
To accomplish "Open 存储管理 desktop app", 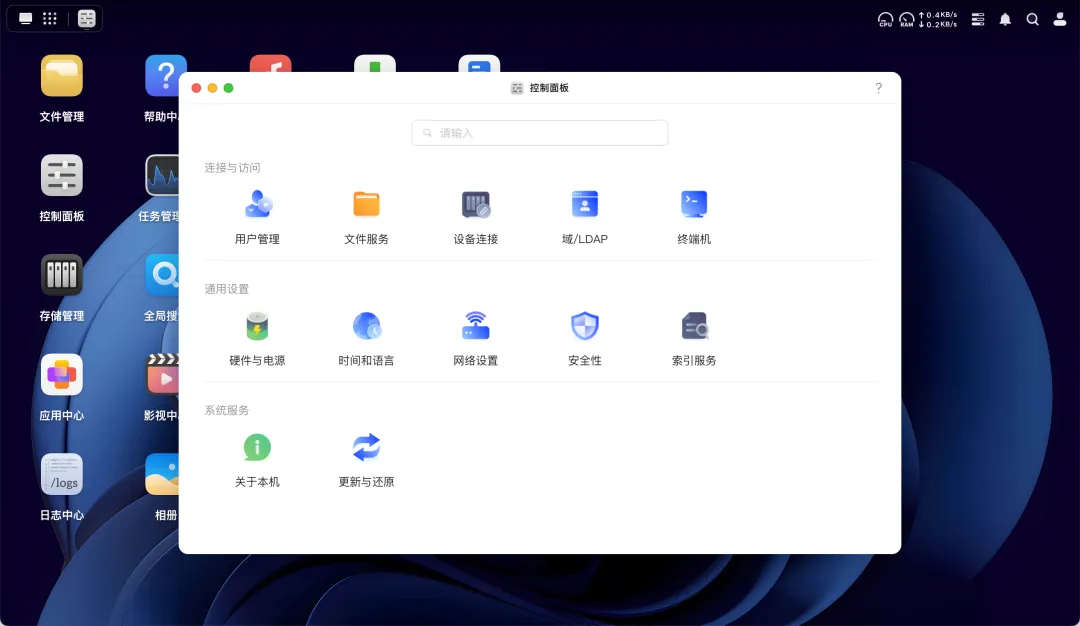I will [62, 288].
